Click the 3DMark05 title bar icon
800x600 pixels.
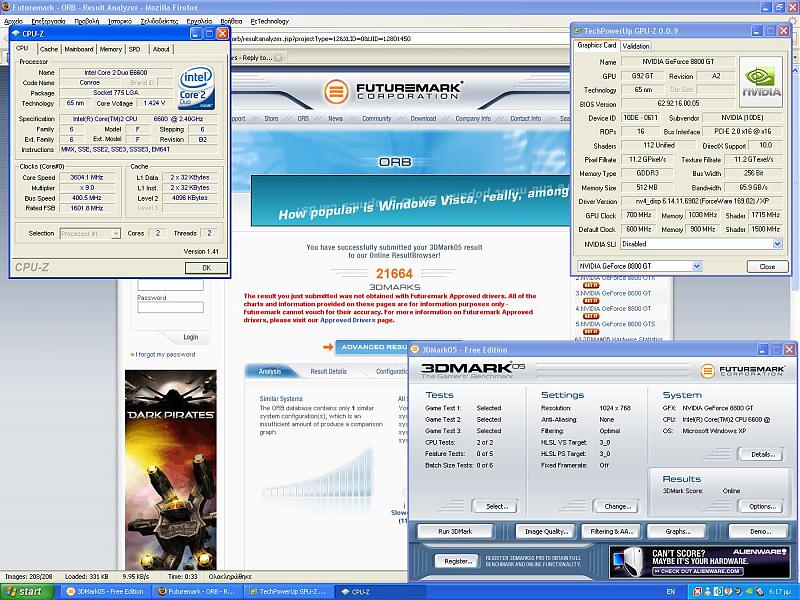[415, 350]
